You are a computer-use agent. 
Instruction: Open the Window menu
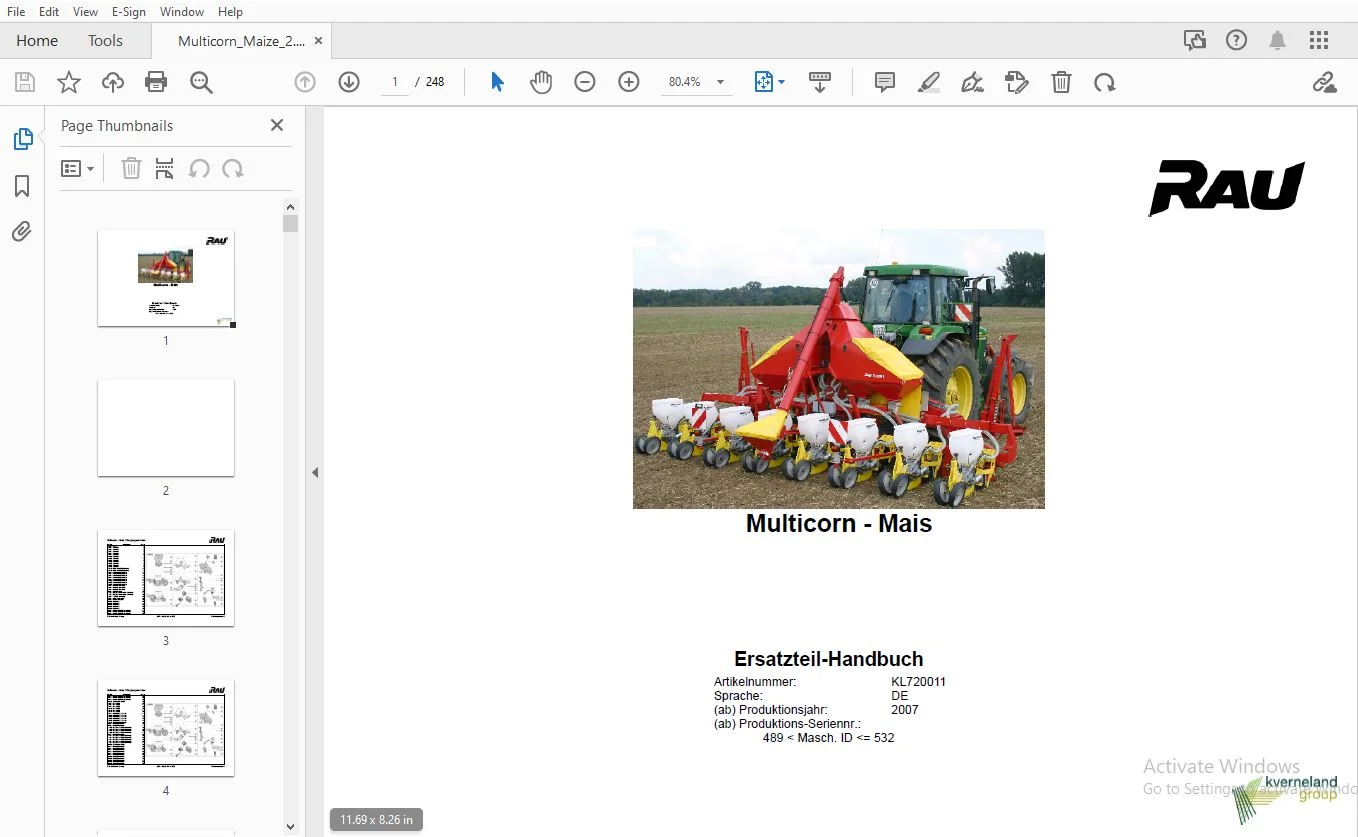(x=182, y=11)
